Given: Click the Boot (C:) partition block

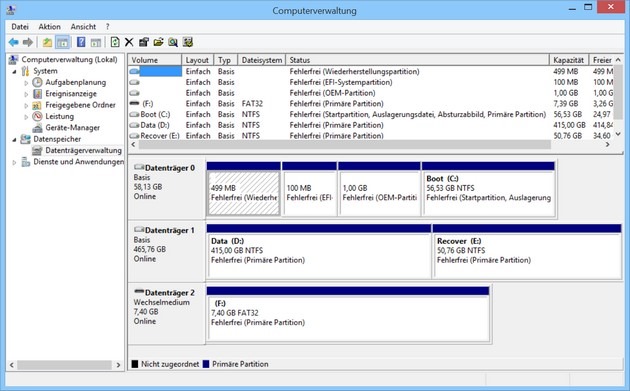Looking at the screenshot, I should pos(489,189).
